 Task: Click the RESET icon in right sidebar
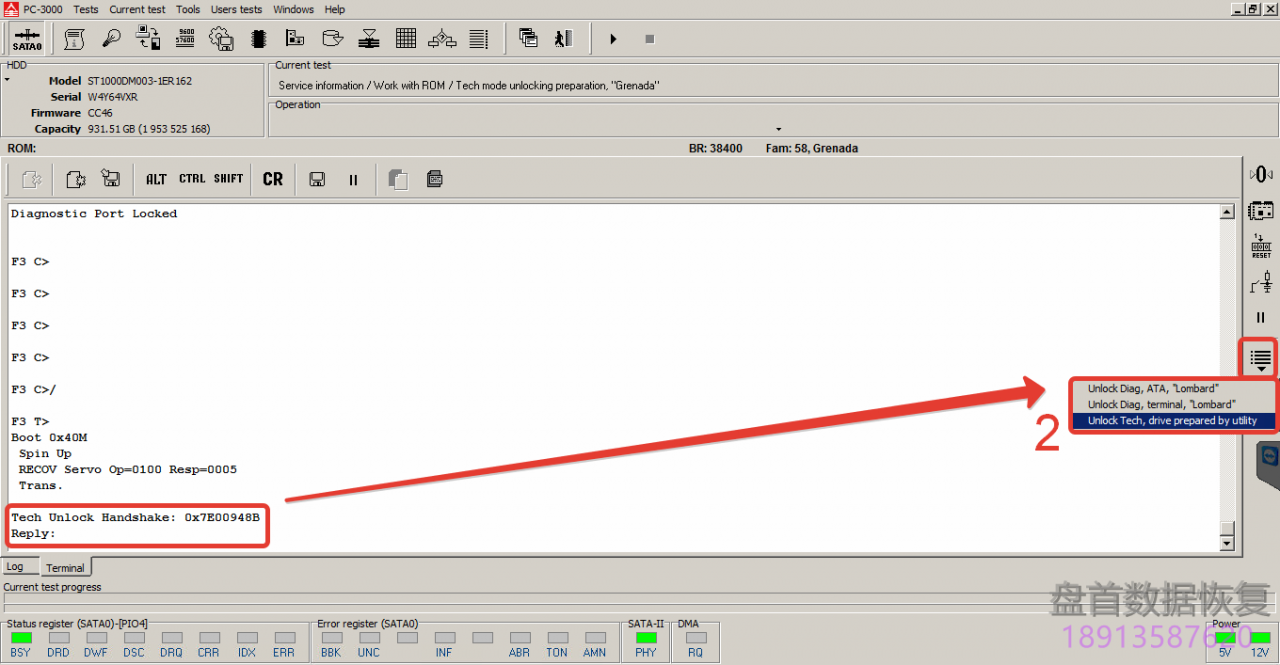(x=1260, y=246)
